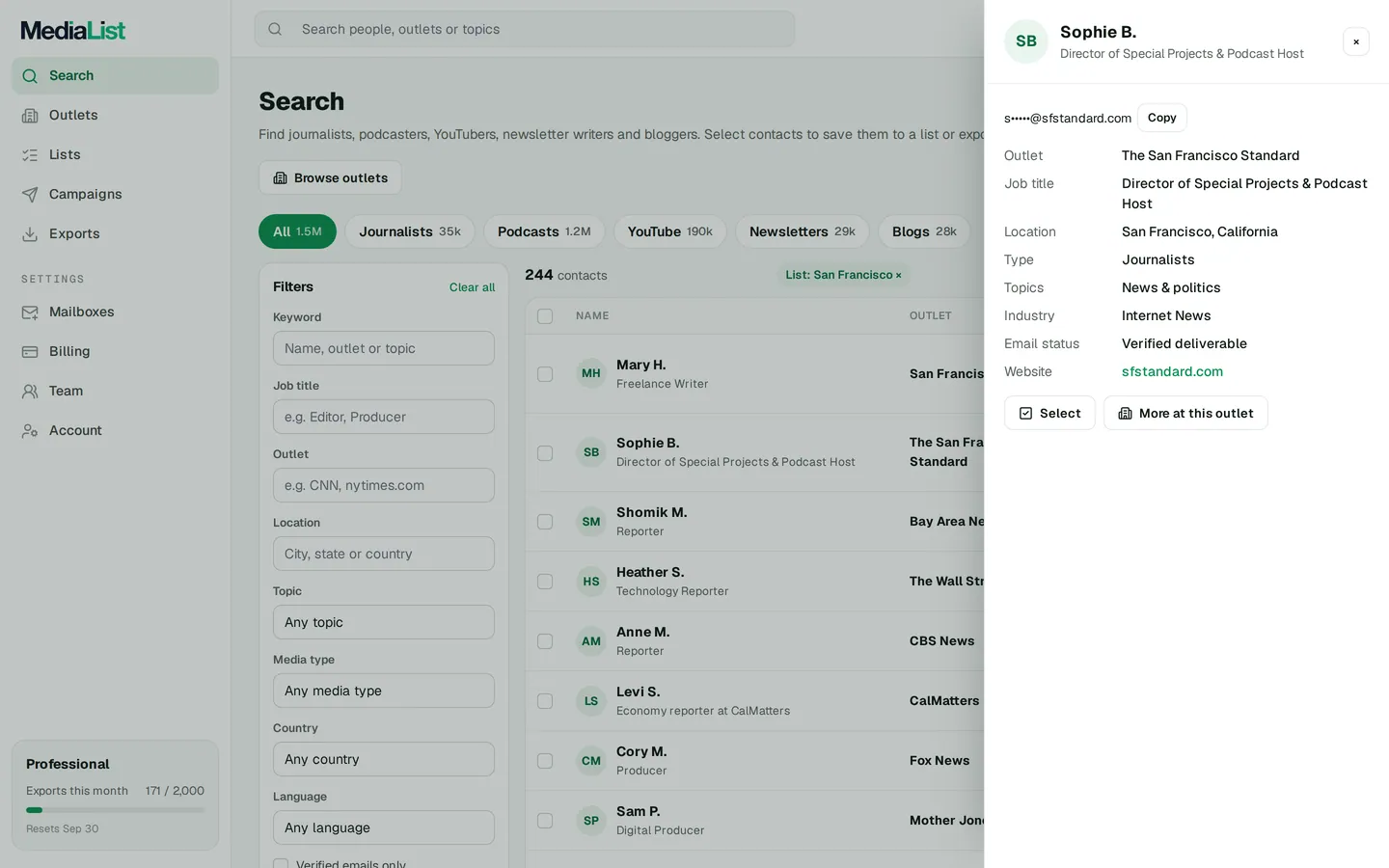Check the box for Sophie B. row
This screenshot has height=868, width=1389.
click(x=545, y=453)
